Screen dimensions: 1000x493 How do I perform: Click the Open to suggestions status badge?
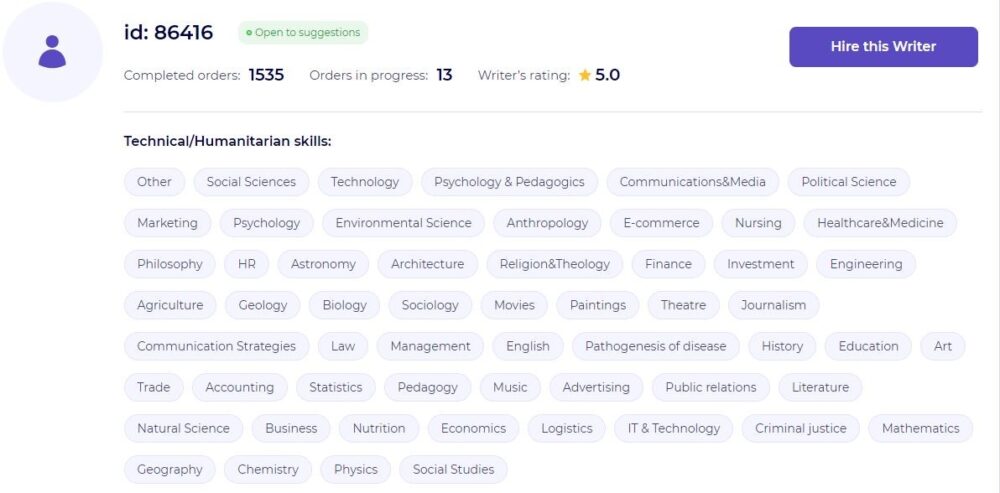coord(303,33)
